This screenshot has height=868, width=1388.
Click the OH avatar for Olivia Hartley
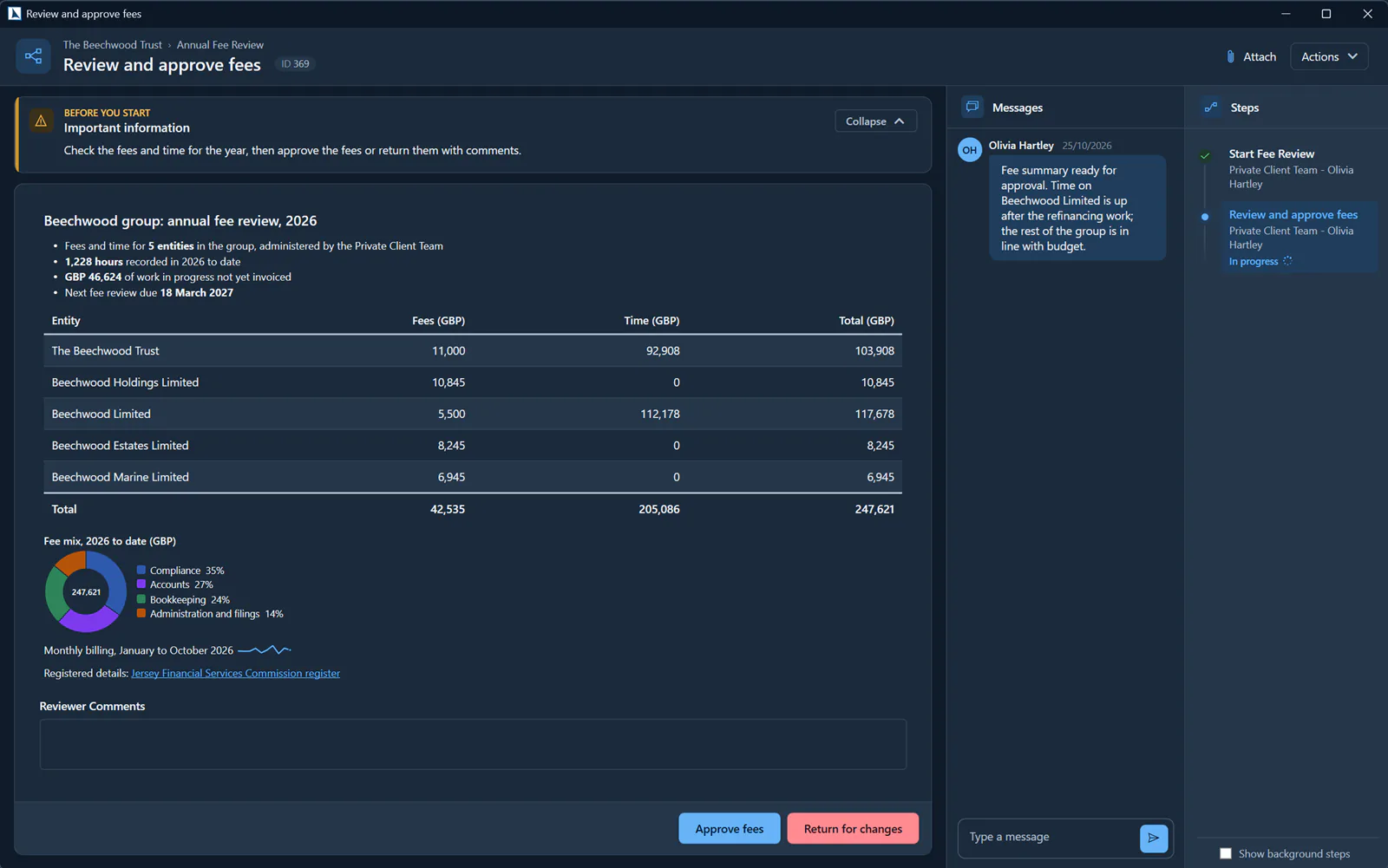pyautogui.click(x=970, y=150)
